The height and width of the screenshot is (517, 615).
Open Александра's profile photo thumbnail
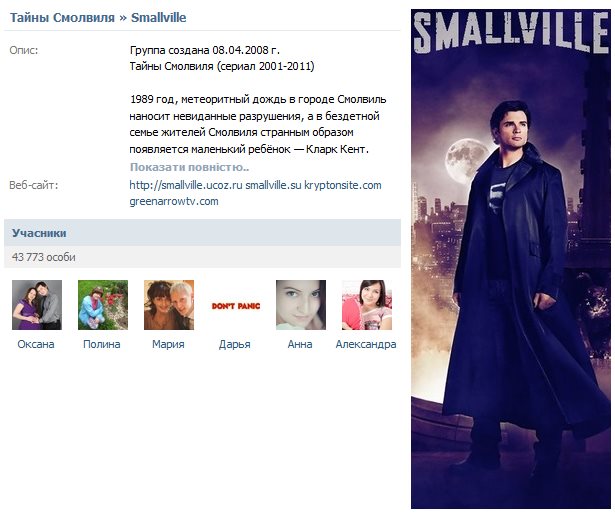[x=367, y=305]
